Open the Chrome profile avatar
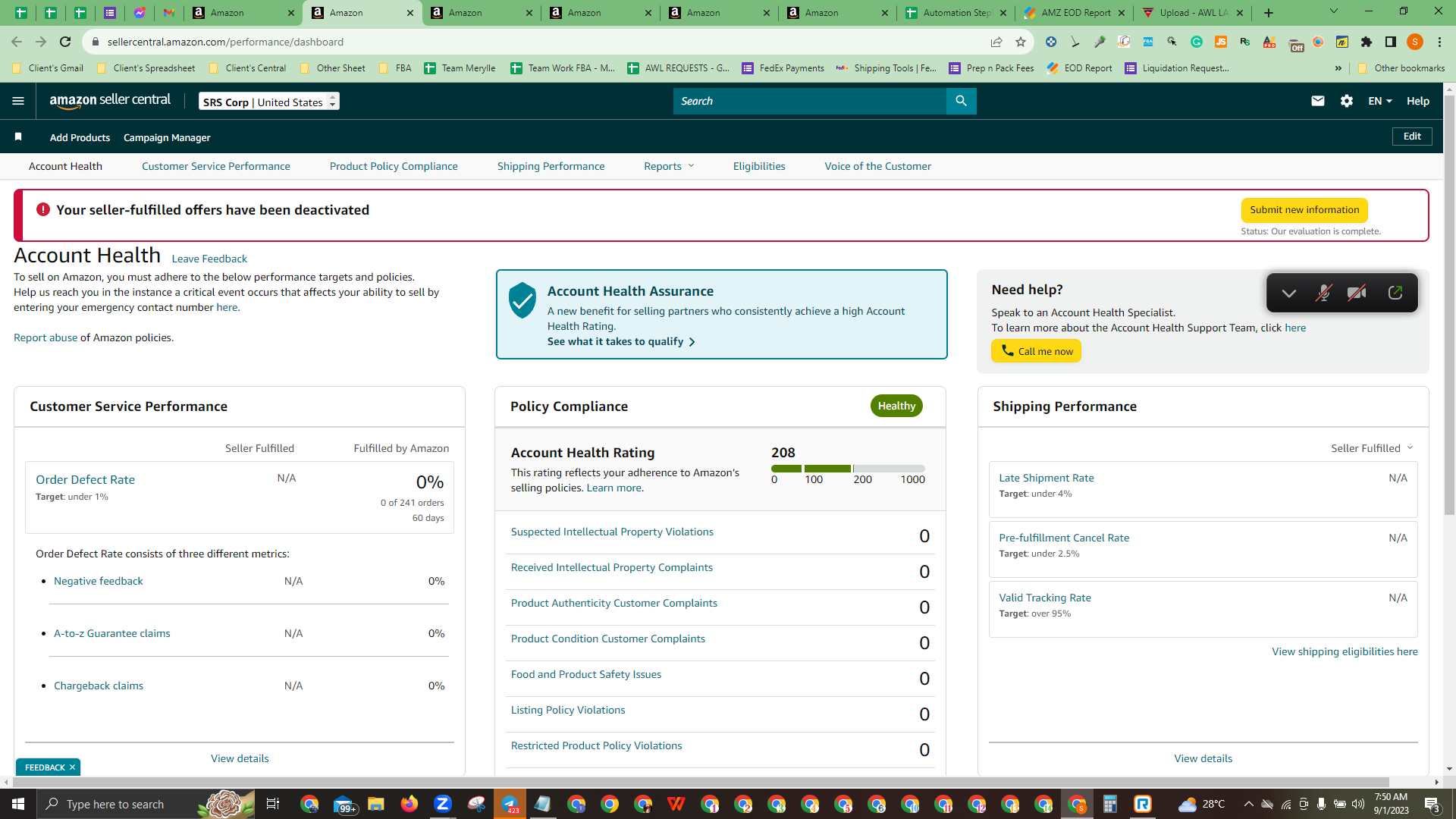The image size is (1456, 819). point(1415,42)
